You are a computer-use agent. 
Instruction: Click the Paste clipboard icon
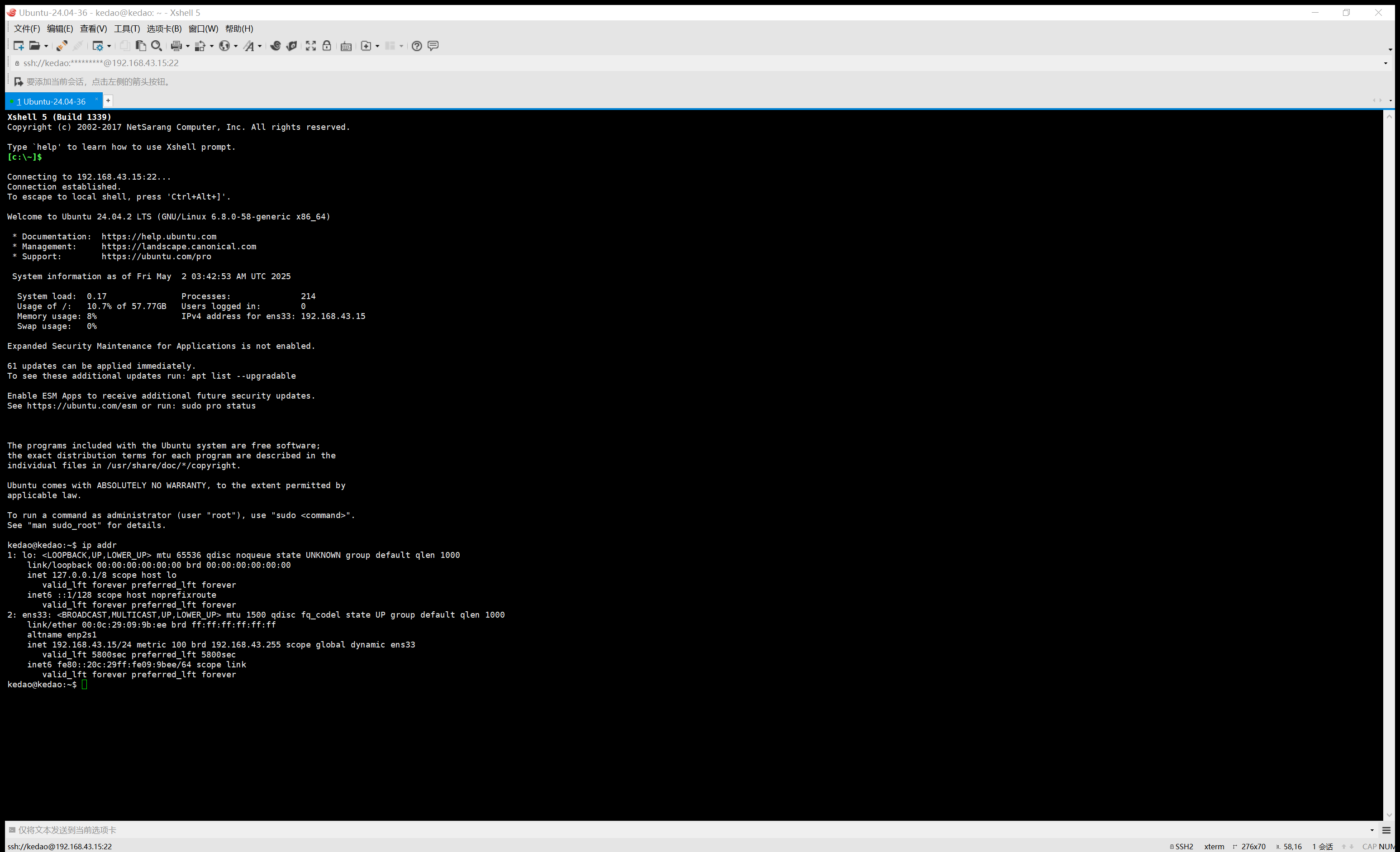click(x=140, y=46)
